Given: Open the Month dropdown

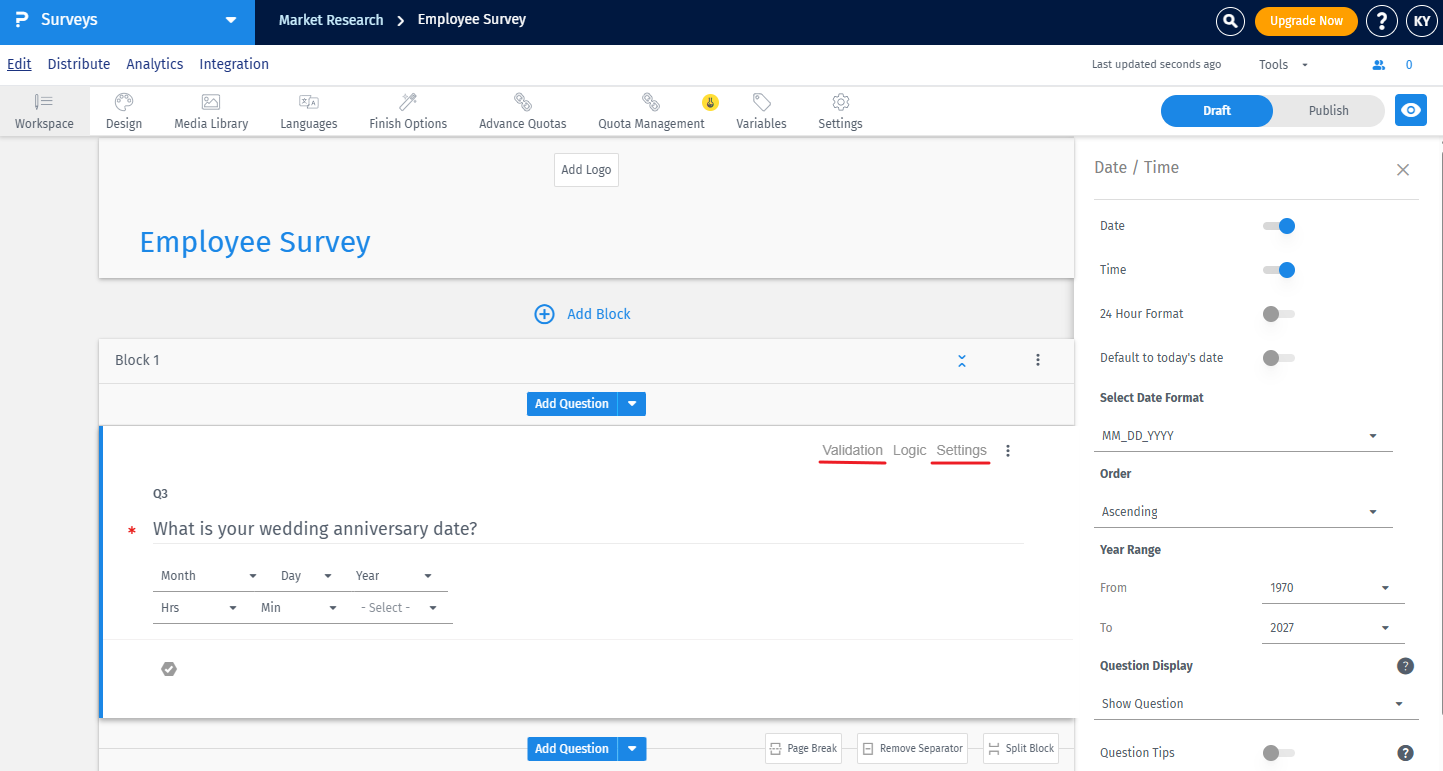Looking at the screenshot, I should coord(209,576).
